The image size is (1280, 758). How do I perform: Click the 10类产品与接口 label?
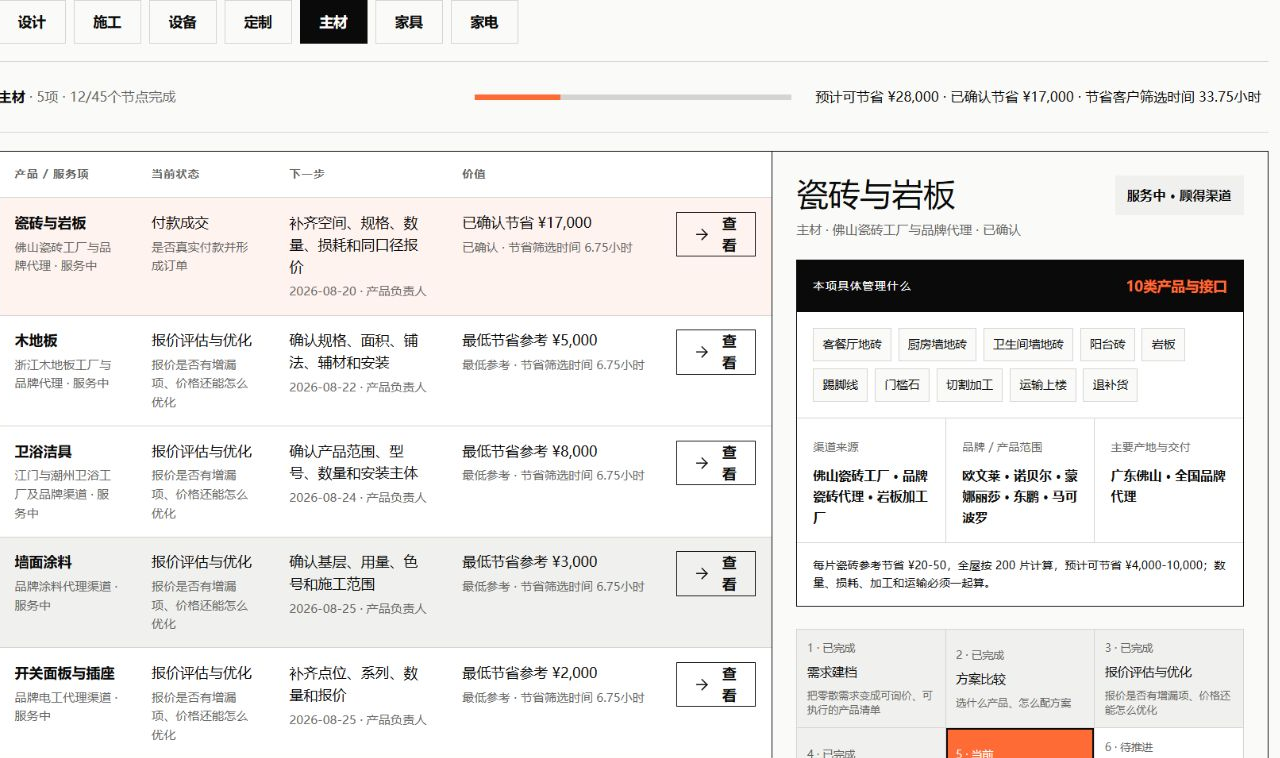[x=1176, y=286]
